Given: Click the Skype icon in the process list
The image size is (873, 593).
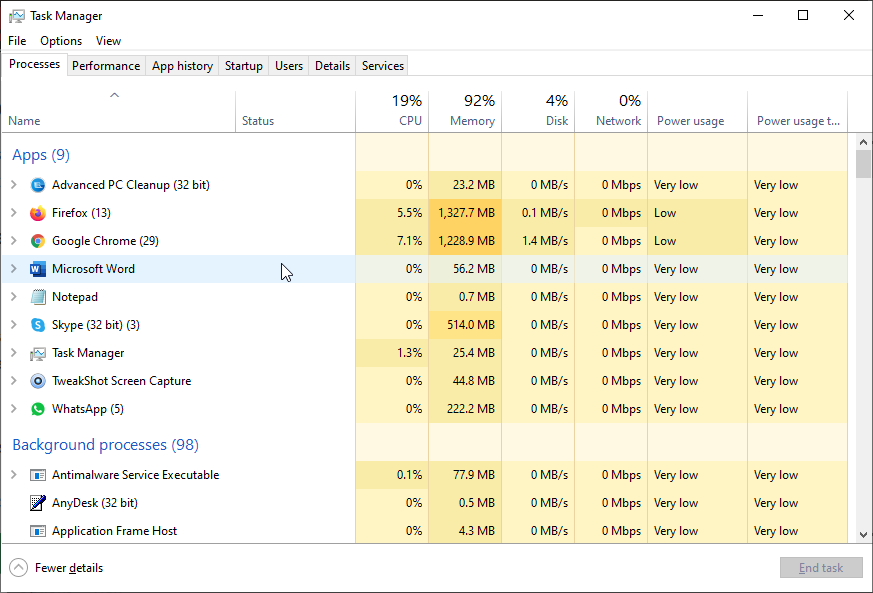Looking at the screenshot, I should 38,325.
